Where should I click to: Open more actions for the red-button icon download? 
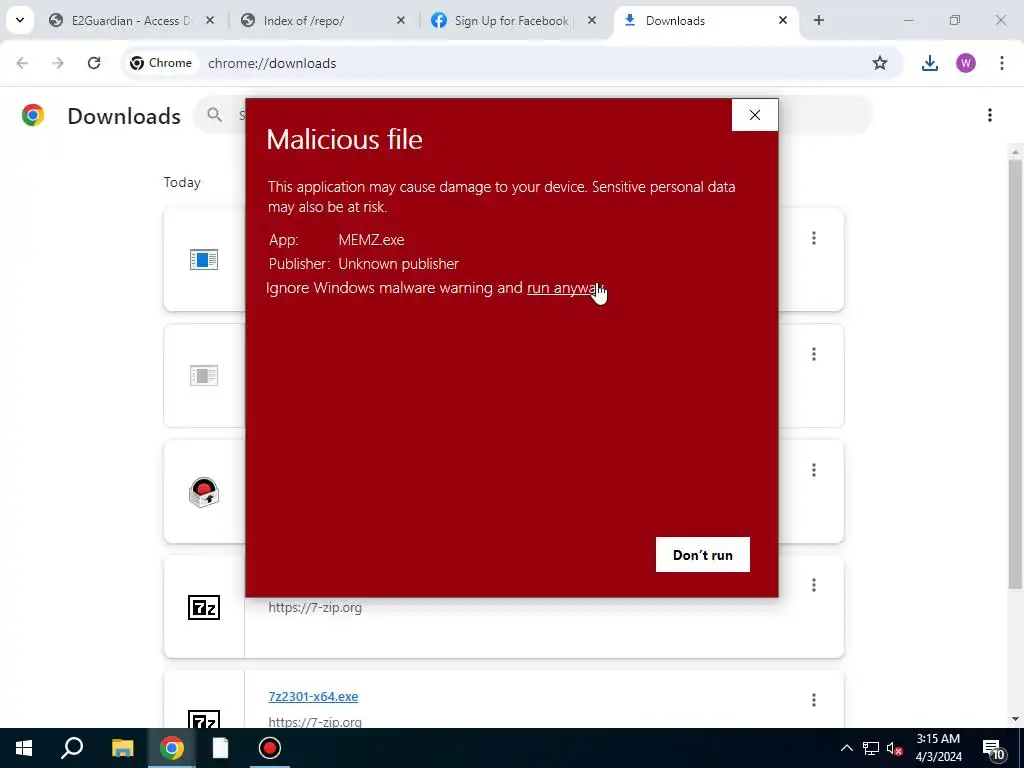814,470
